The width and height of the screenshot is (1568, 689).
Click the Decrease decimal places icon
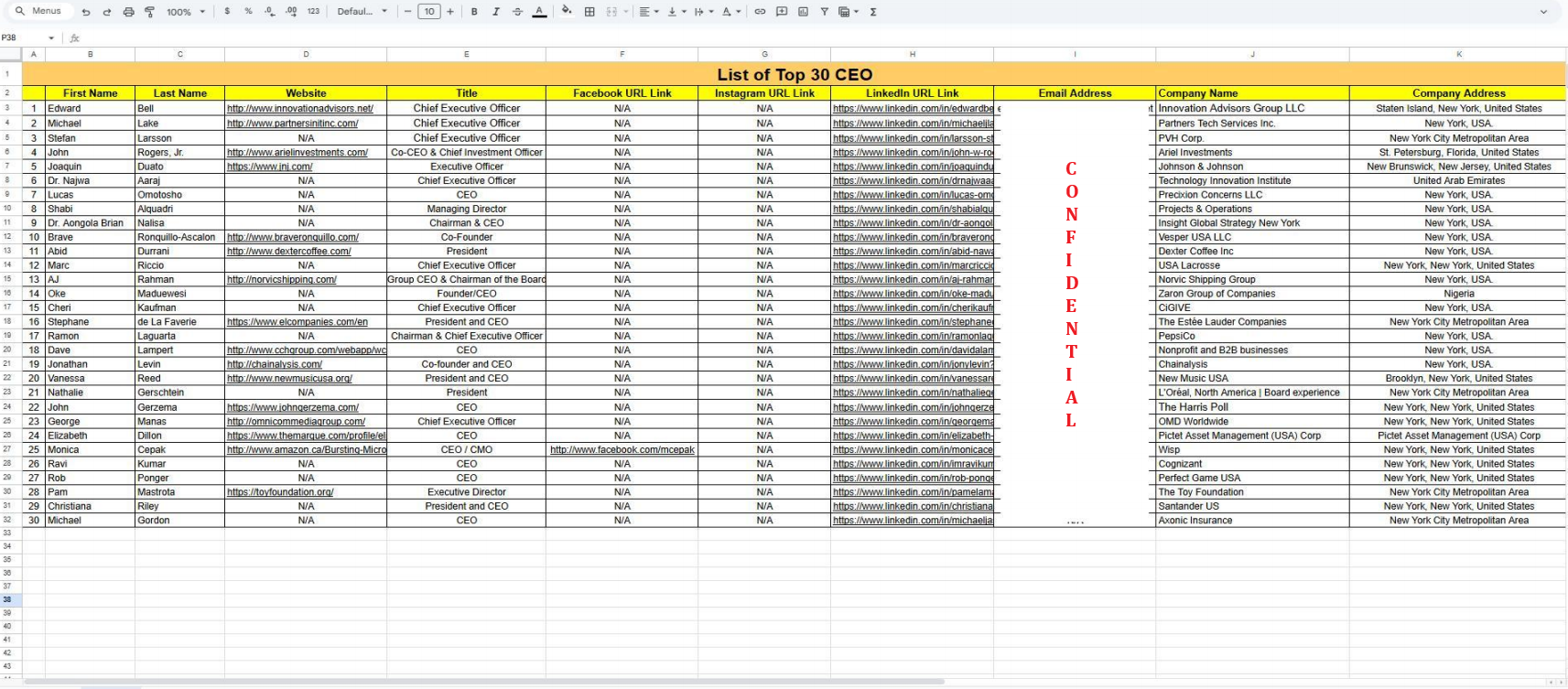point(269,12)
